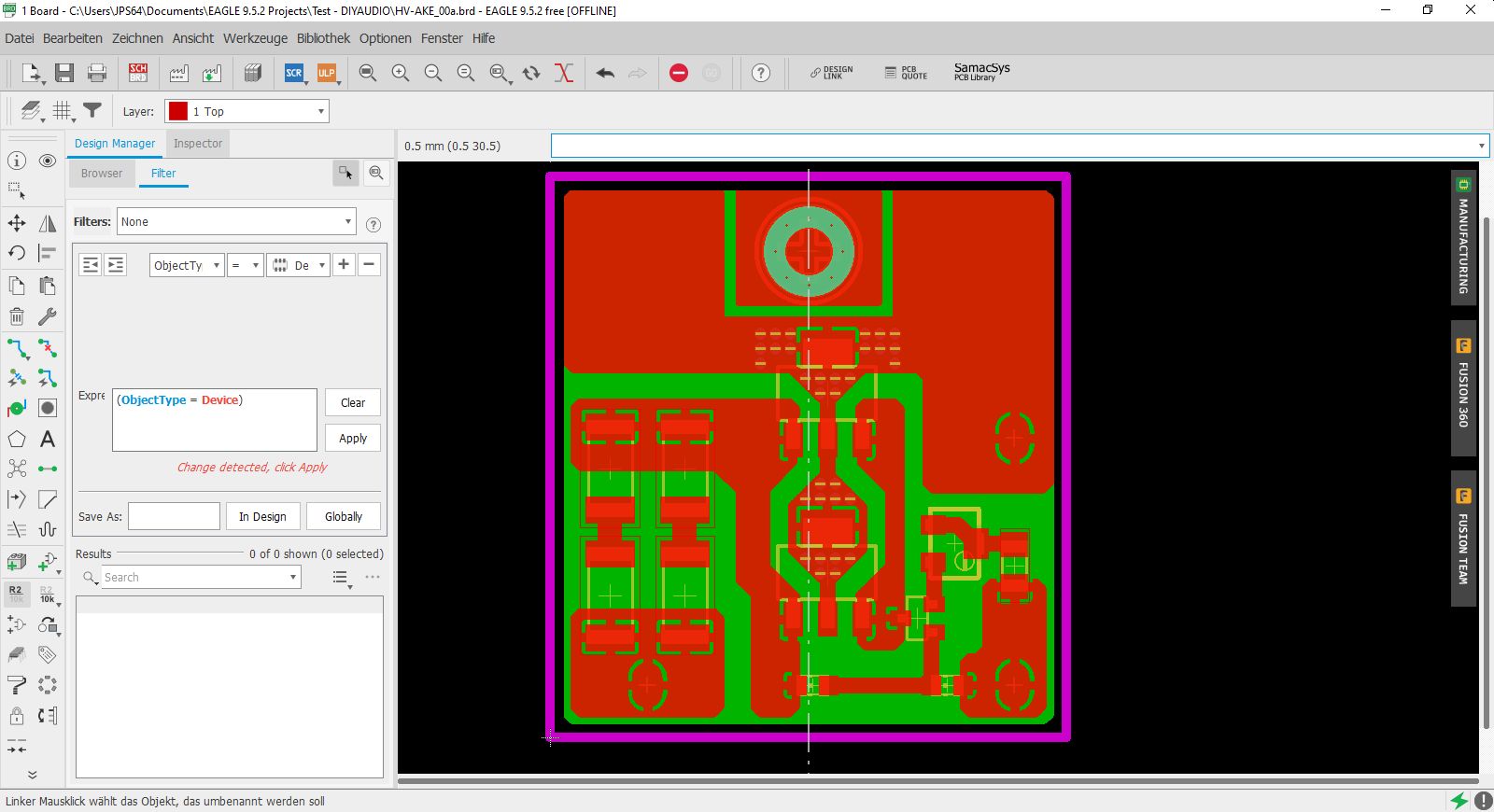Click the Apply button
This screenshot has height=812, width=1494.
click(353, 439)
